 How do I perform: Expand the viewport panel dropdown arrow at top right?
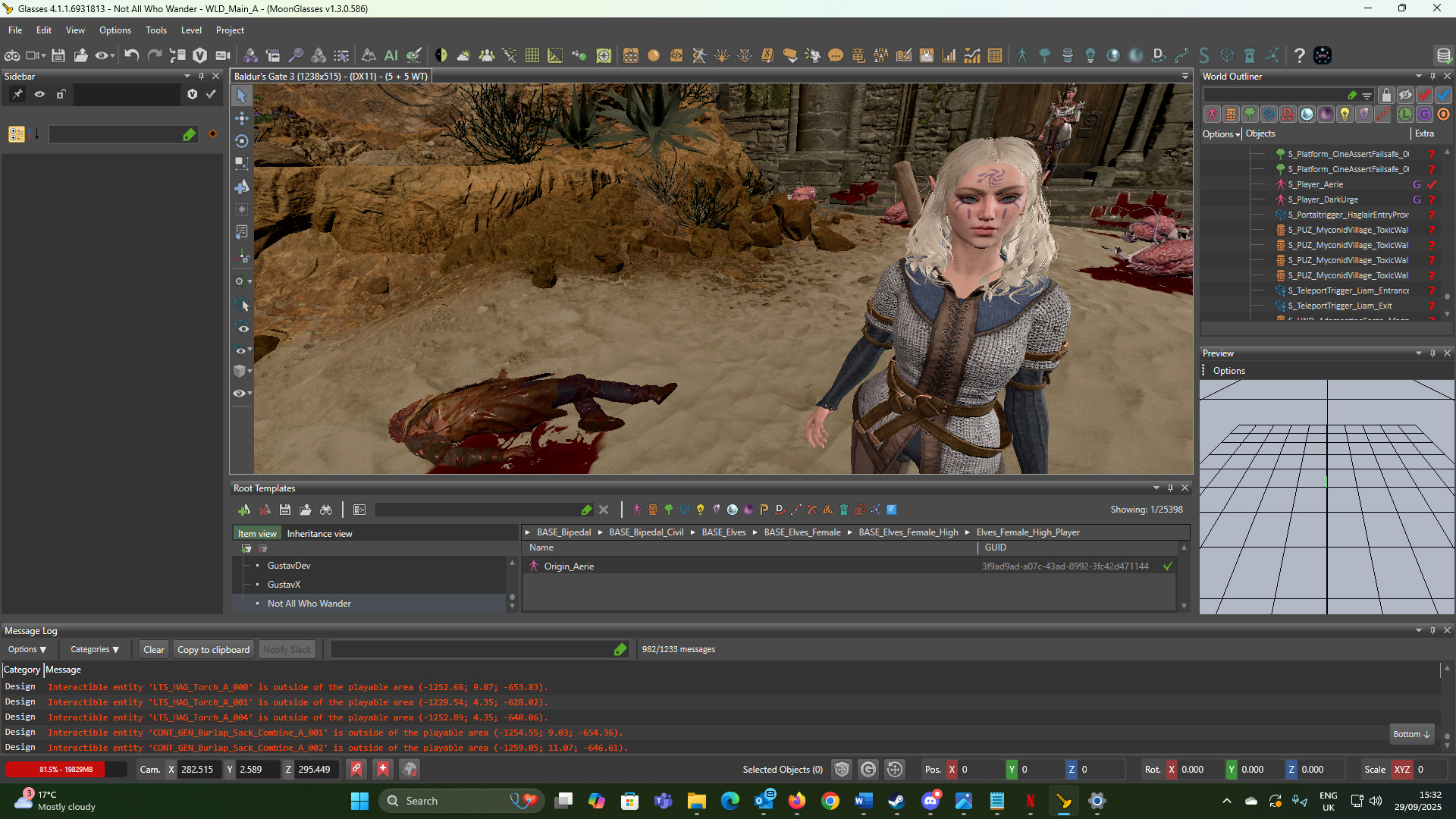1185,76
